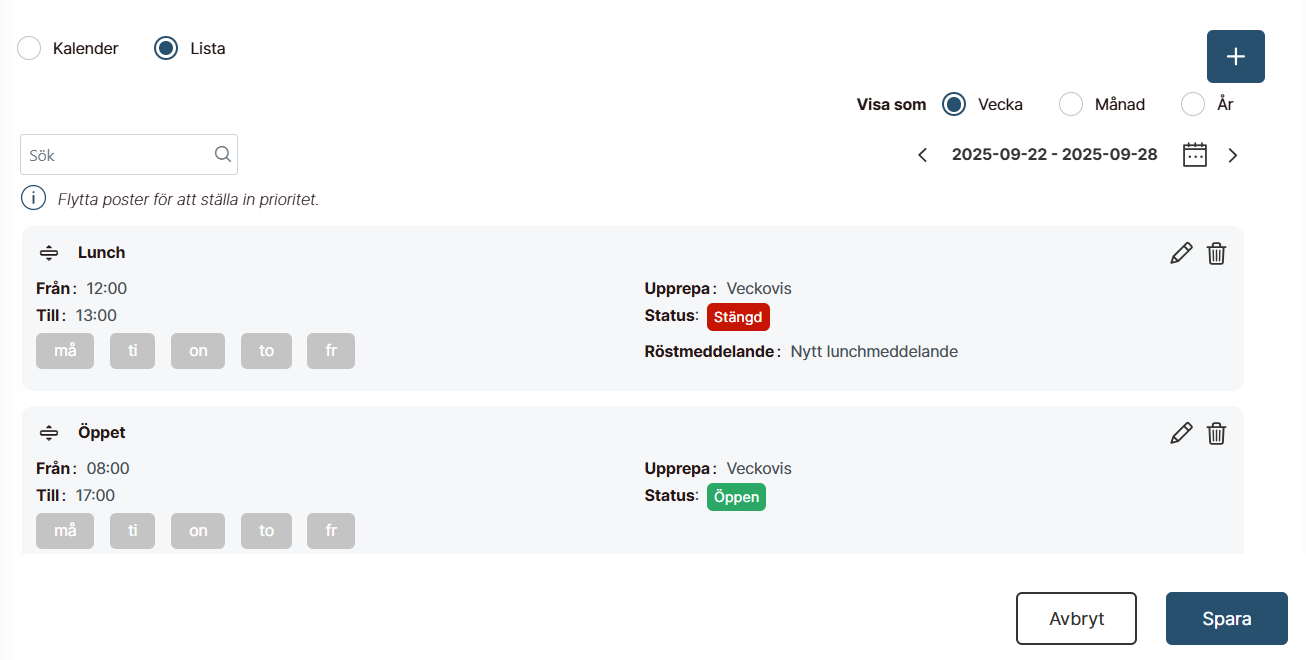Image resolution: width=1306 pixels, height=660 pixels.
Task: Edit the Lunch entry with pencil icon
Action: pos(1181,253)
